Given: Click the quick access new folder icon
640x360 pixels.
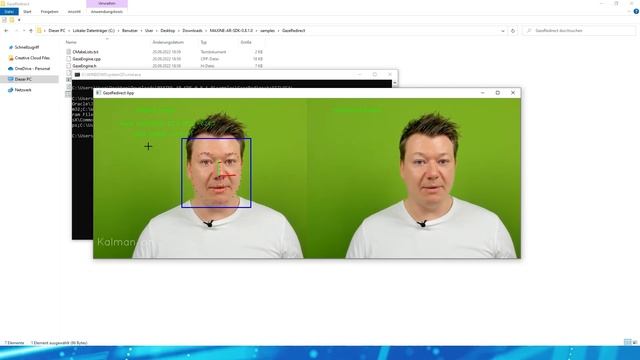Looking at the screenshot, I should (x=12, y=20).
